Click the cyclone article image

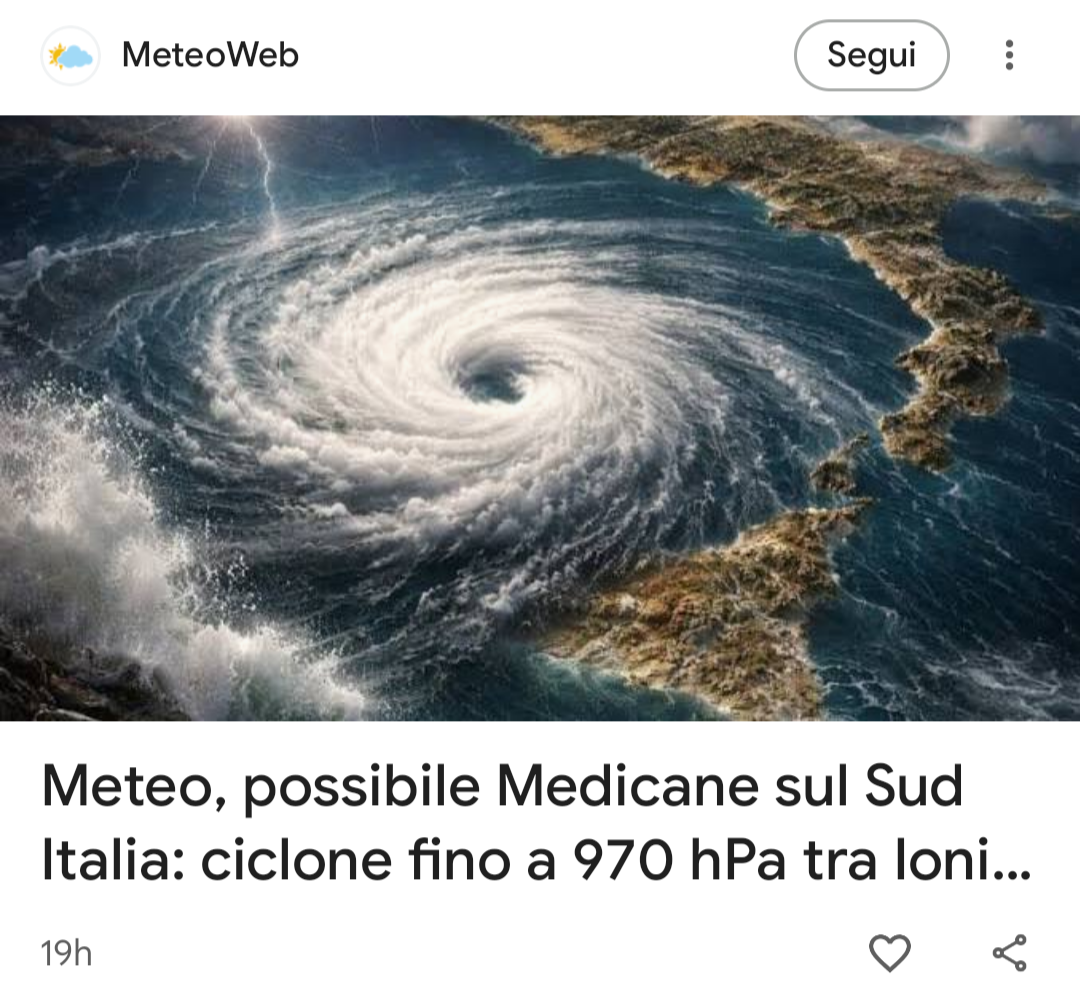click(540, 418)
